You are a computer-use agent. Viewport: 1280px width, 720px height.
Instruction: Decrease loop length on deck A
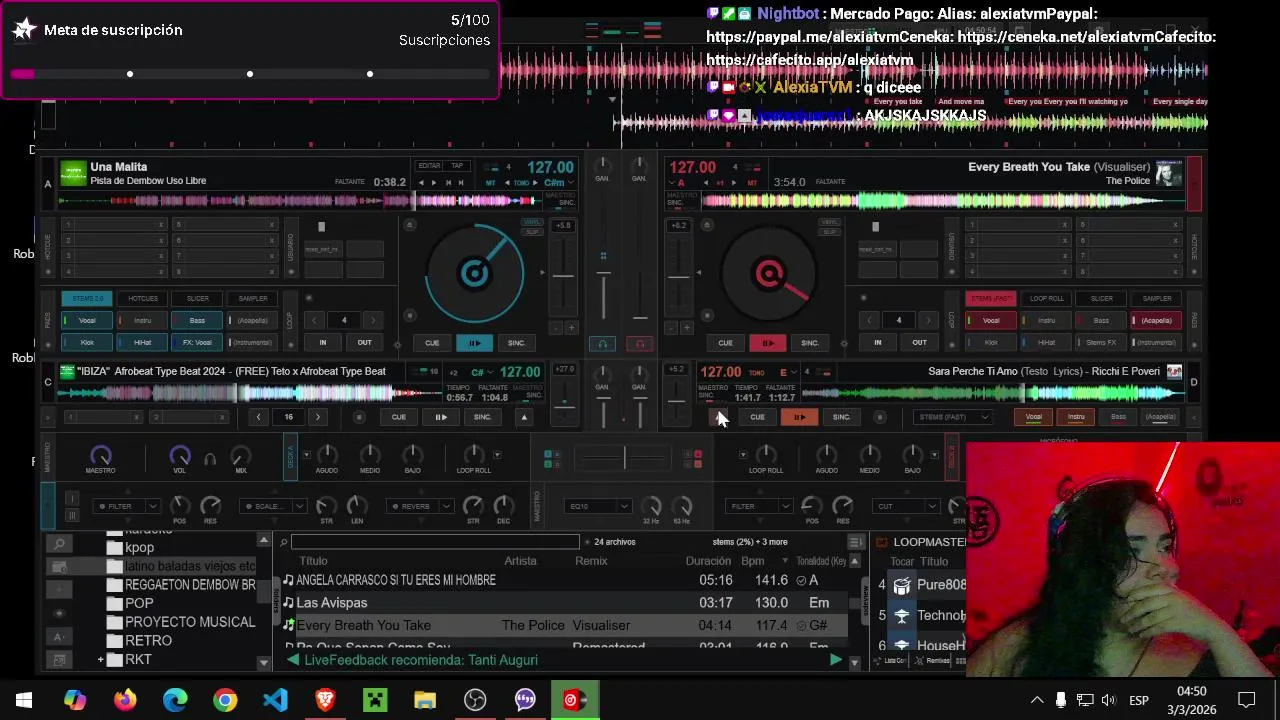pos(315,320)
